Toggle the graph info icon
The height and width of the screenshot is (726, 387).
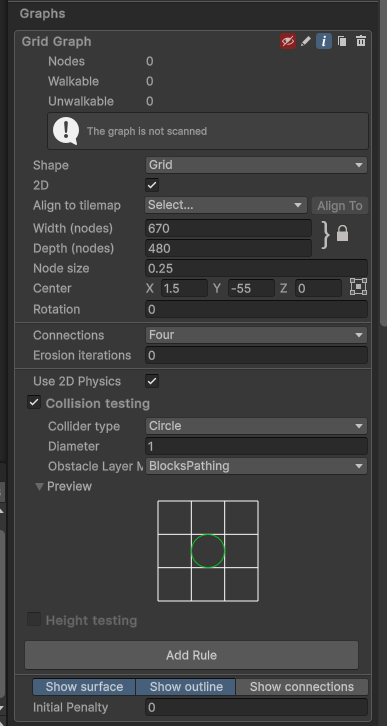point(324,41)
